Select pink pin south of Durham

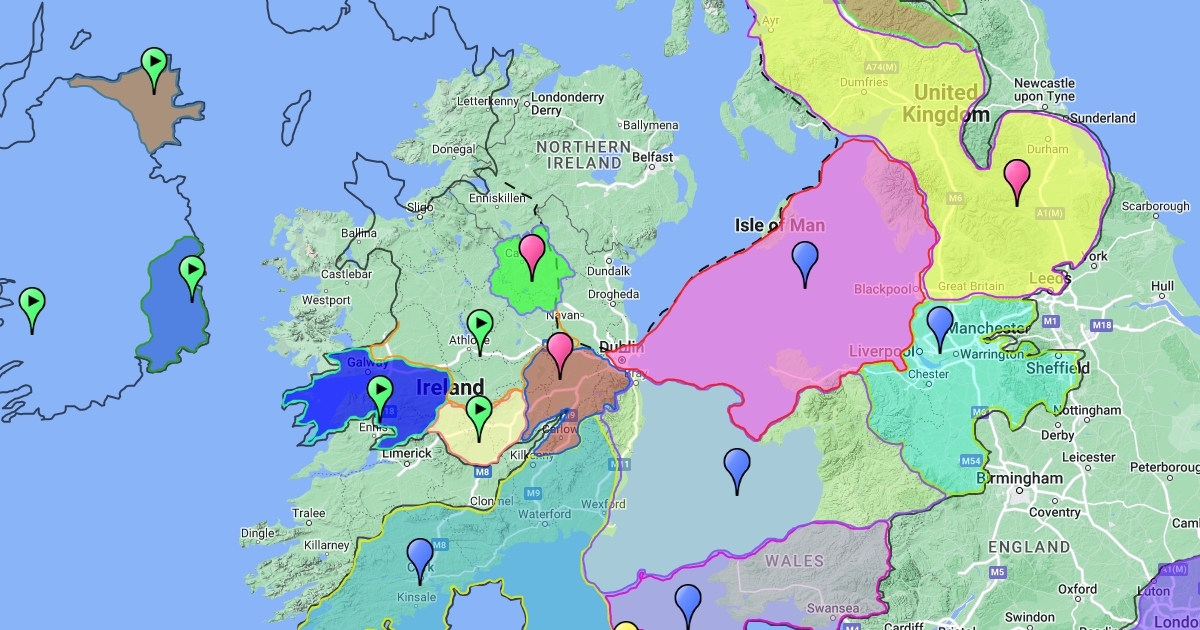pyautogui.click(x=1017, y=180)
